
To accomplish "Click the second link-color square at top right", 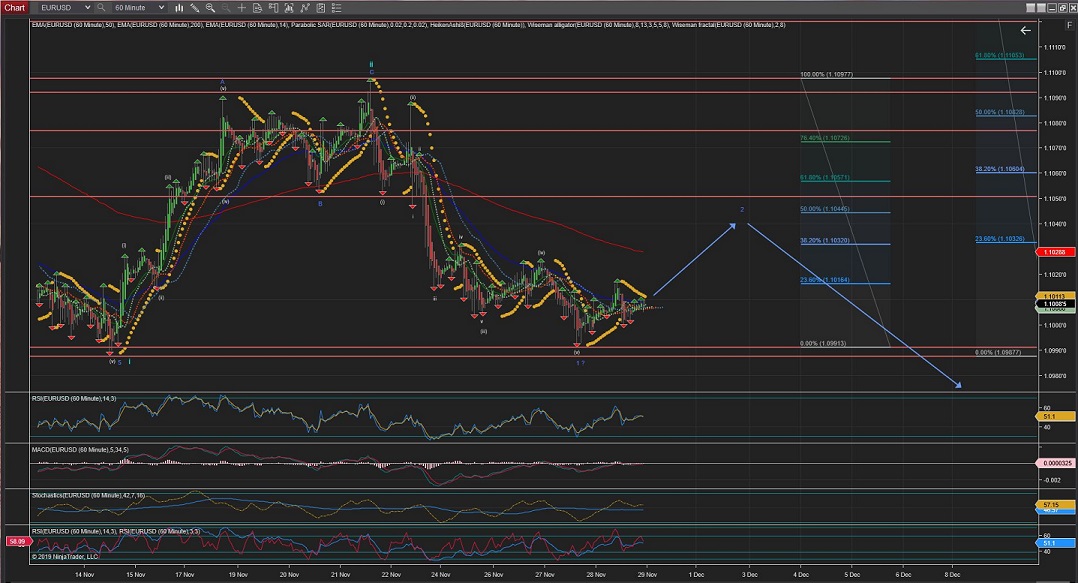I will [x=1041, y=8].
